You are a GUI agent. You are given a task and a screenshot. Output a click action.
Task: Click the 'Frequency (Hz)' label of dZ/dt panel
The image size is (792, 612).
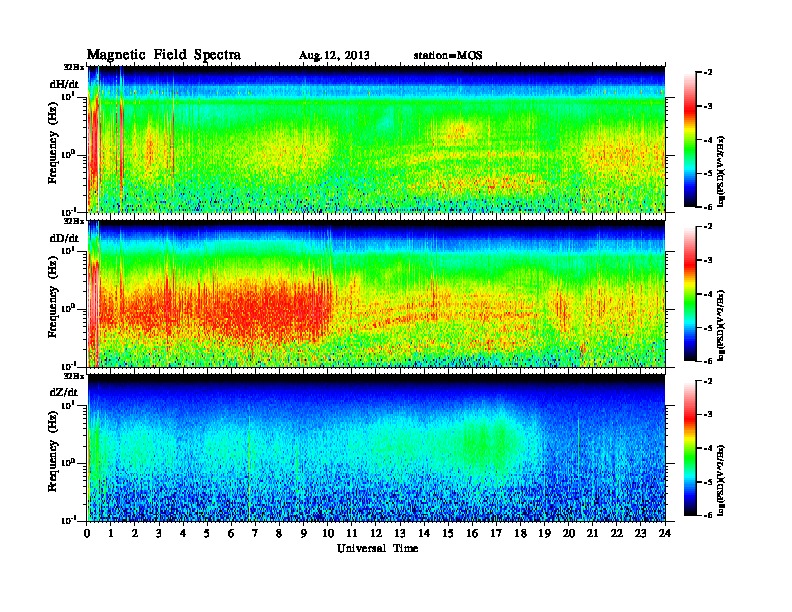point(53,452)
